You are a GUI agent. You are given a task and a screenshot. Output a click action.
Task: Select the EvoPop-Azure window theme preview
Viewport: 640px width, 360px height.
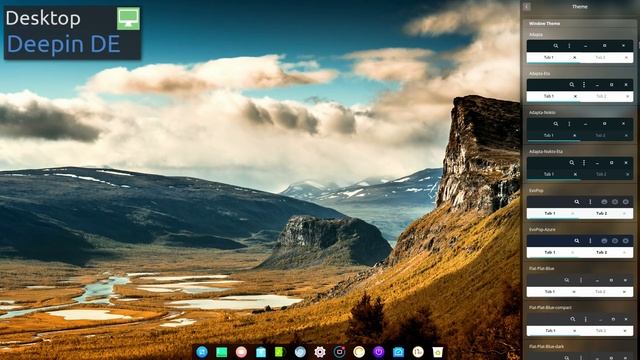tap(580, 247)
